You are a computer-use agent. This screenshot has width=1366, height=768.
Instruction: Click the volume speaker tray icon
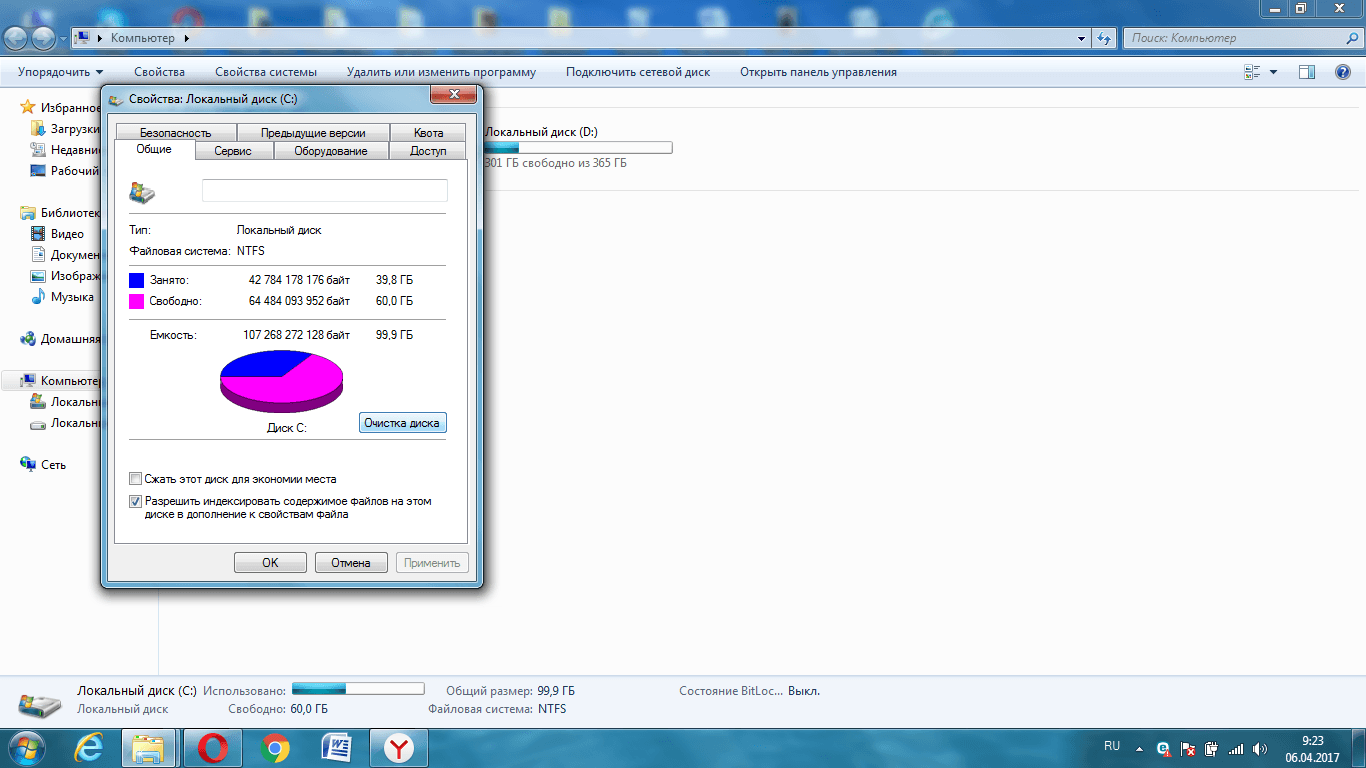[1261, 748]
